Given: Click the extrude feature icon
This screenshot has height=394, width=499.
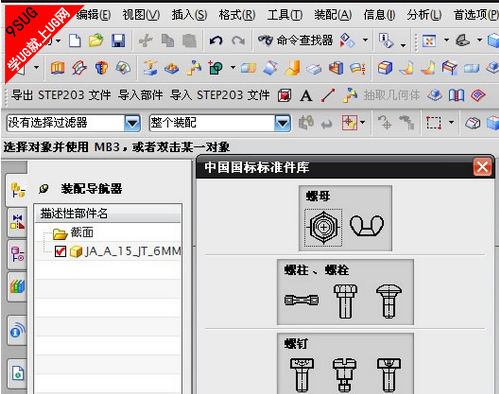Looking at the screenshot, I should tap(57, 68).
